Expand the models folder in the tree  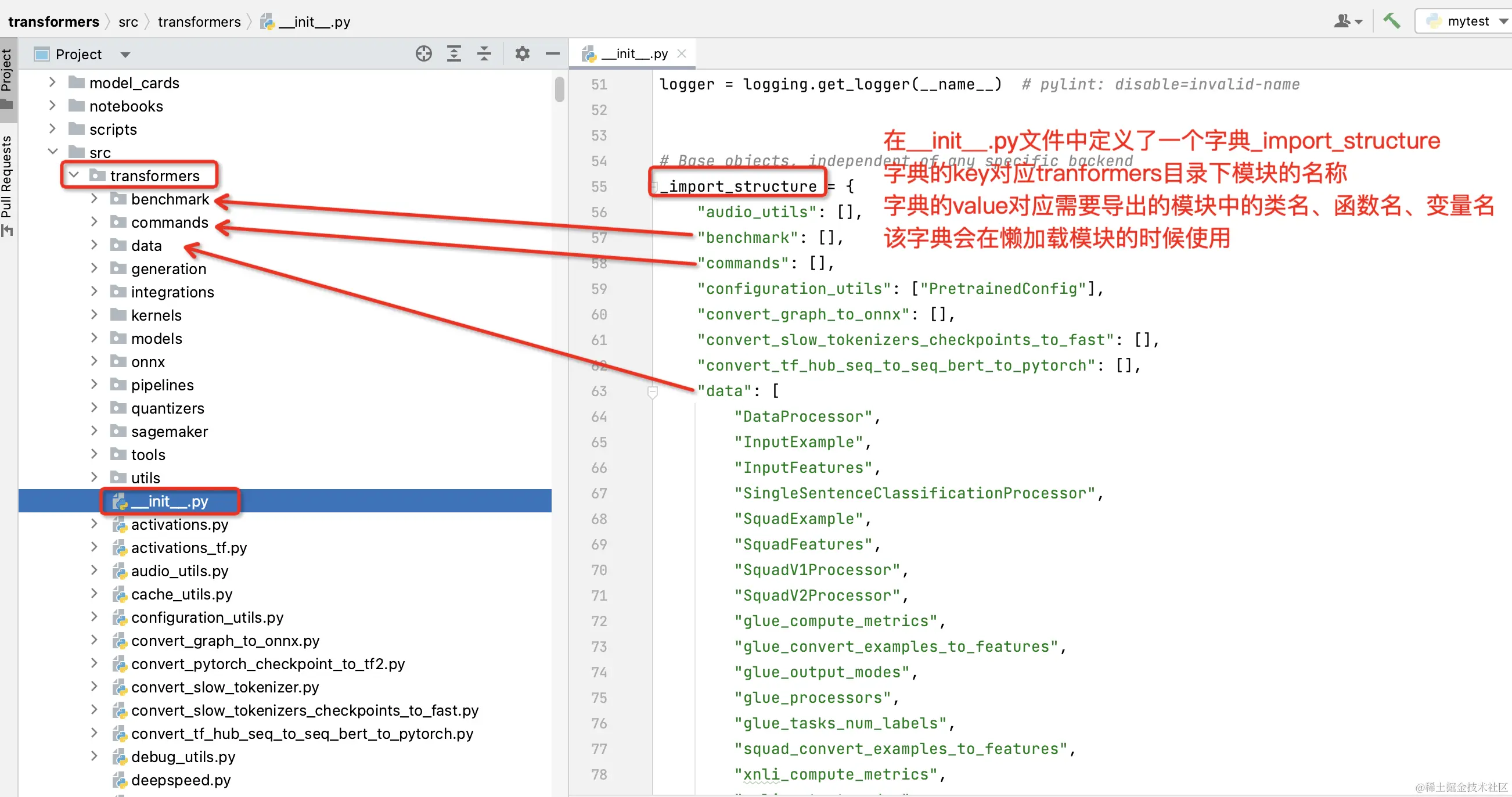tap(94, 338)
